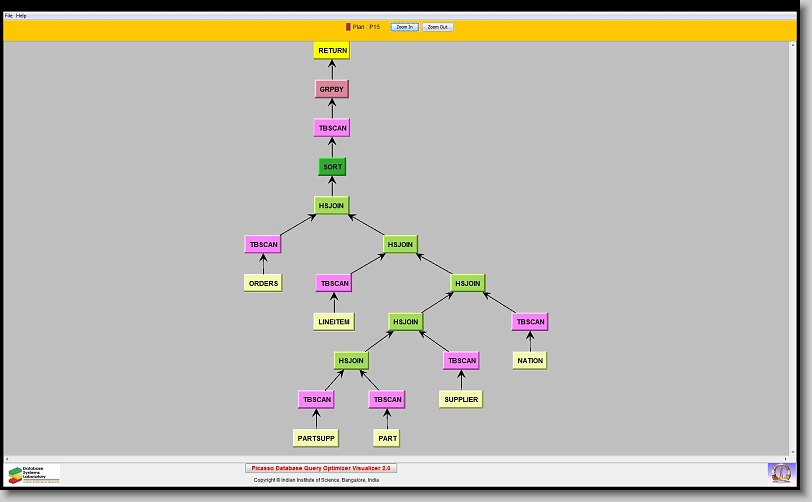
Task: Click the ORDERS table node
Action: click(x=263, y=283)
